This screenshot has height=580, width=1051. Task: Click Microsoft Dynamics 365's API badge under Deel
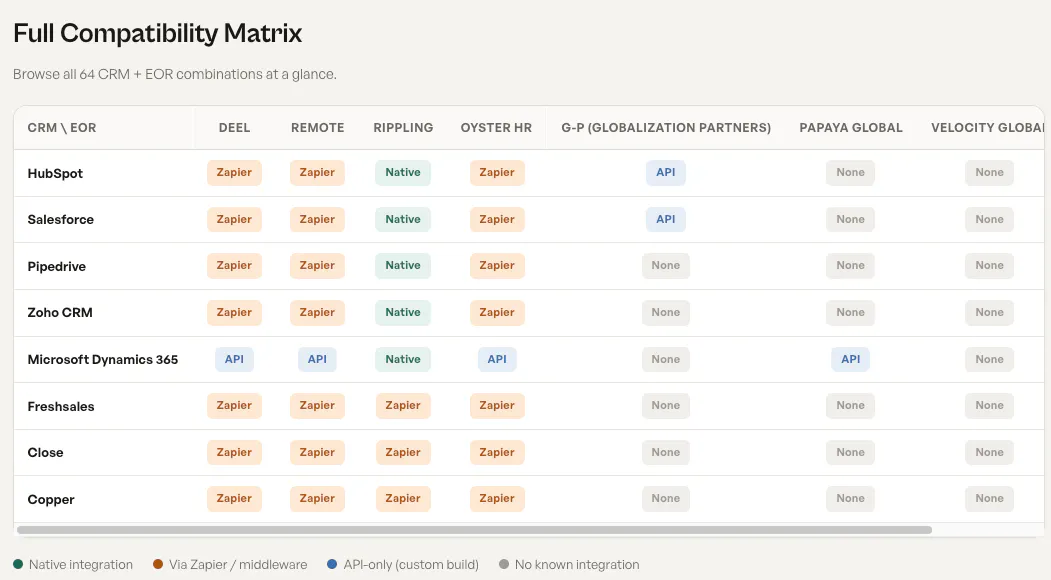click(234, 359)
